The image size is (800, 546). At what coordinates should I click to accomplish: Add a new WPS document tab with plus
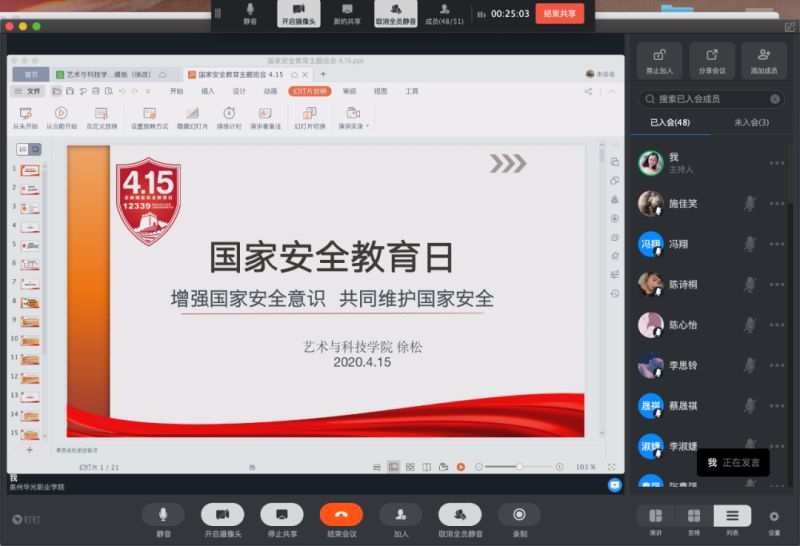click(x=323, y=75)
